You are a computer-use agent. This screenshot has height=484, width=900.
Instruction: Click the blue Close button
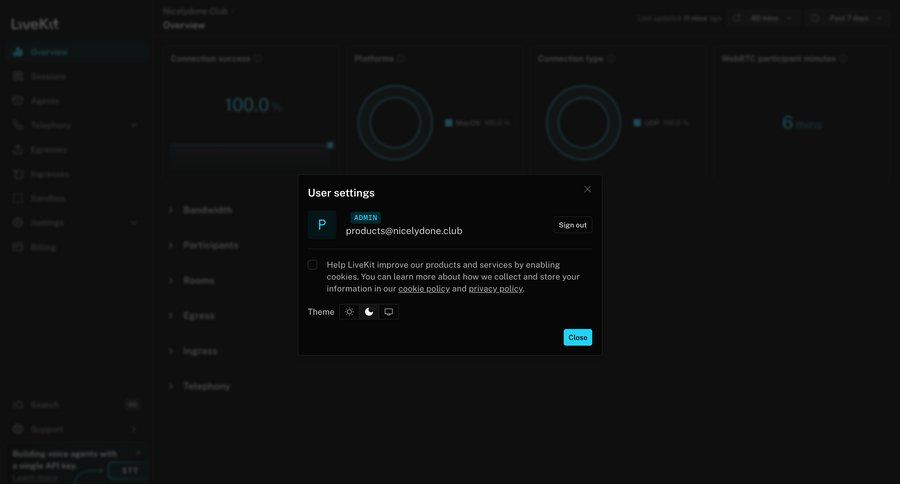pos(577,338)
